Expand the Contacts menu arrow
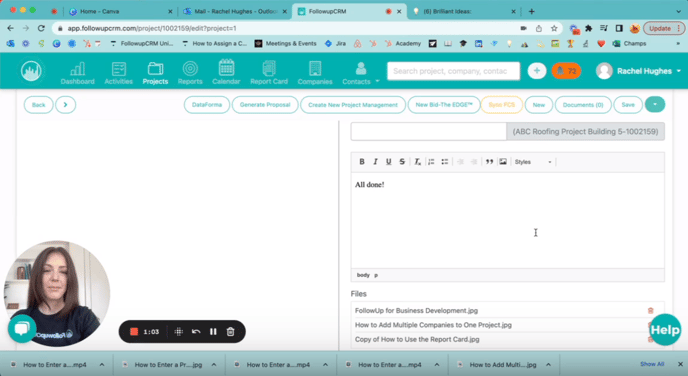The height and width of the screenshot is (376, 688). click(377, 82)
